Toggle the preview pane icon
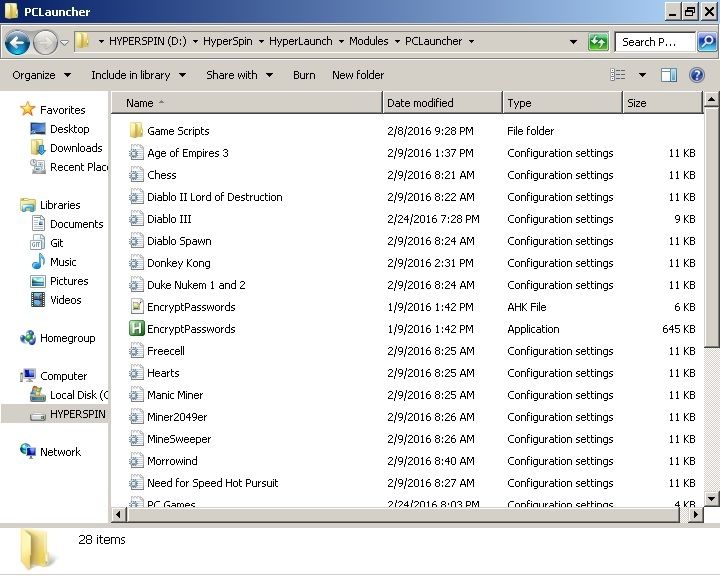This screenshot has width=720, height=576. point(669,75)
